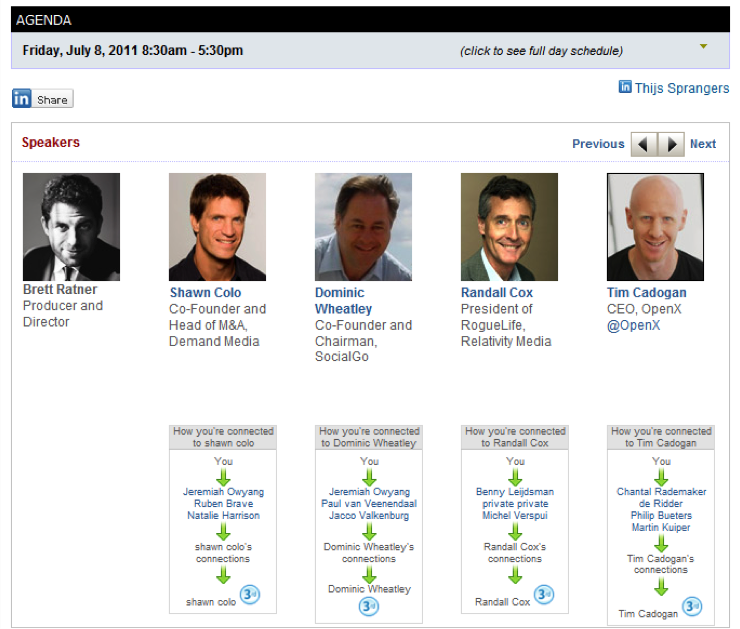Click the Share button label

52,100
